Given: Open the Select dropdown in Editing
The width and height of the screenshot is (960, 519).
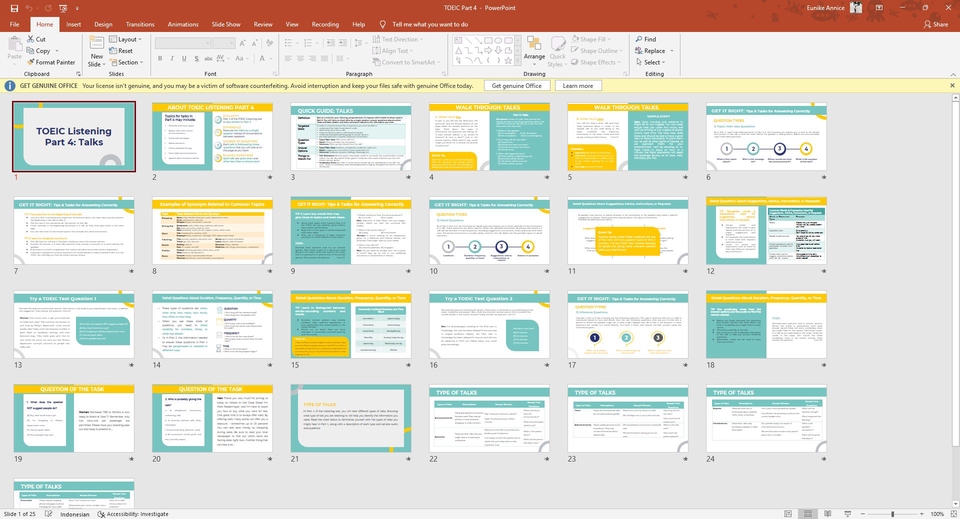Looking at the screenshot, I should pos(650,62).
